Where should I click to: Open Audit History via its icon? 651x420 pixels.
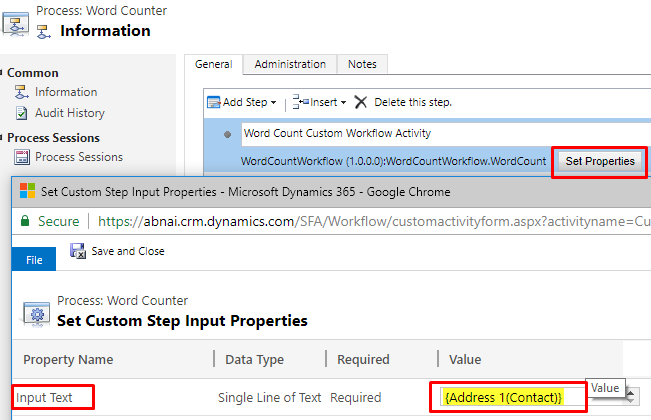(x=22, y=113)
